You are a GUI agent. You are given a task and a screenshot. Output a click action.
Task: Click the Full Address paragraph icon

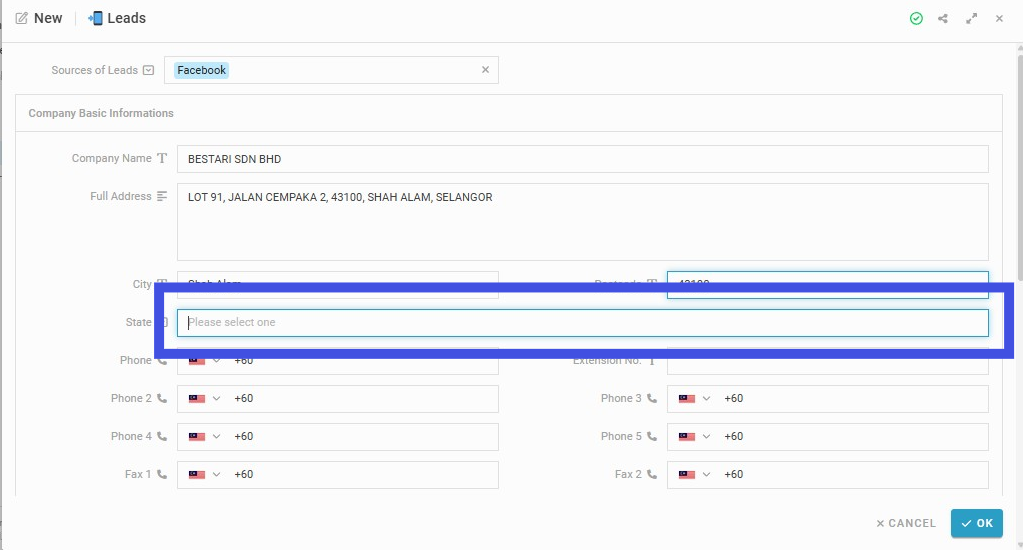162,196
